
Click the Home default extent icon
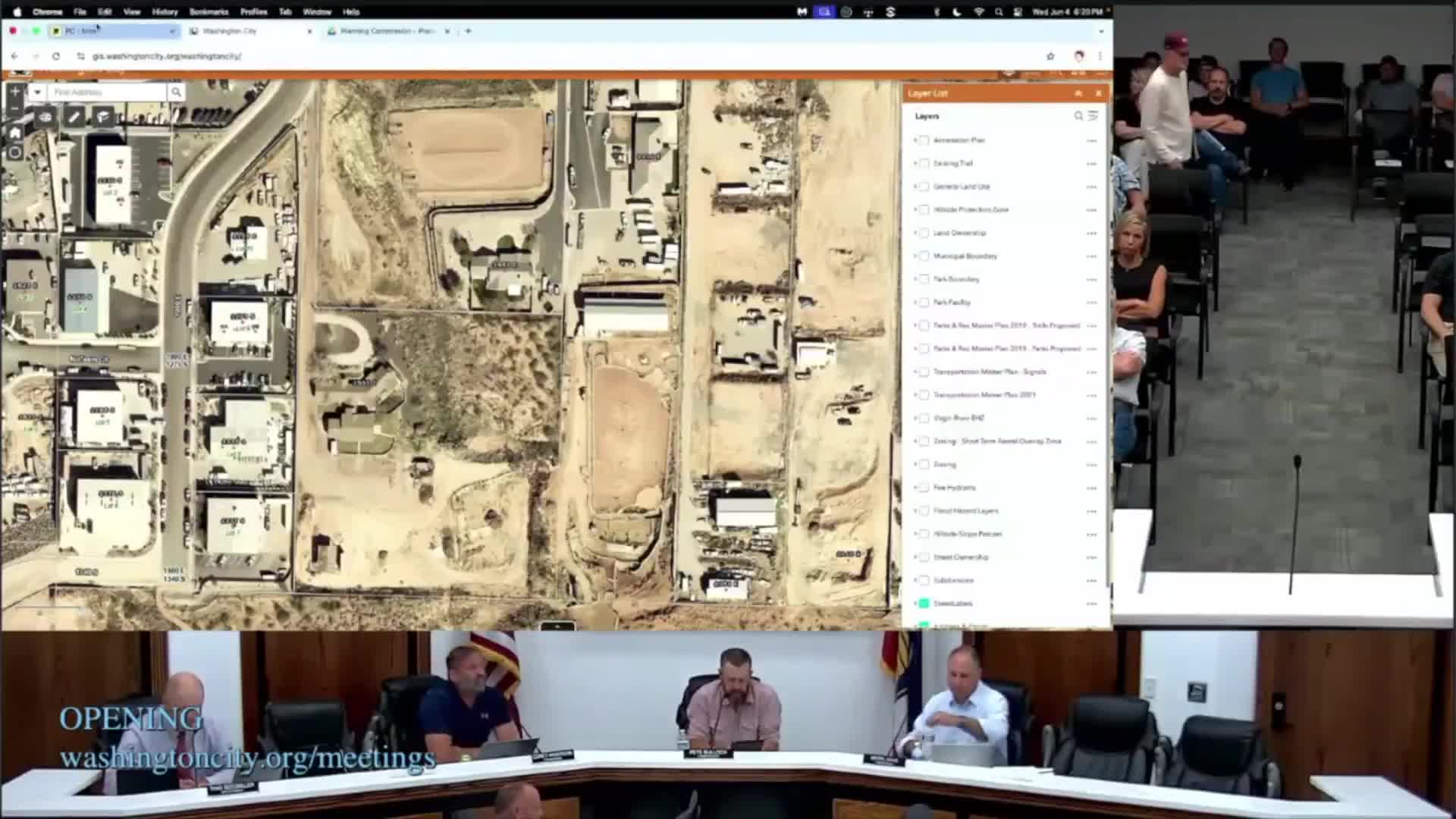(14, 133)
